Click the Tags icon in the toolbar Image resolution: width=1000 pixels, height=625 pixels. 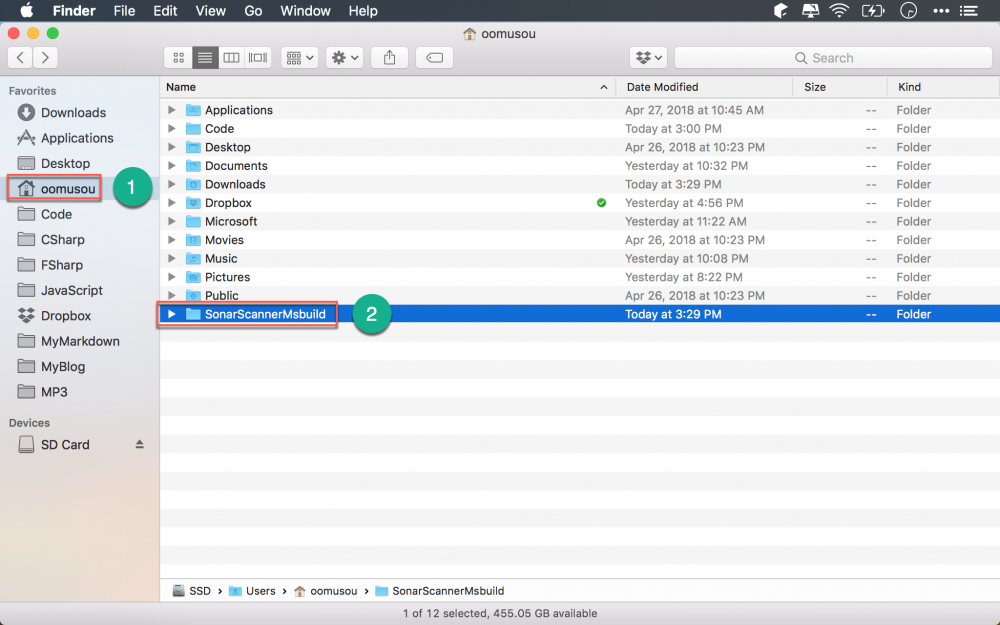pyautogui.click(x=434, y=57)
